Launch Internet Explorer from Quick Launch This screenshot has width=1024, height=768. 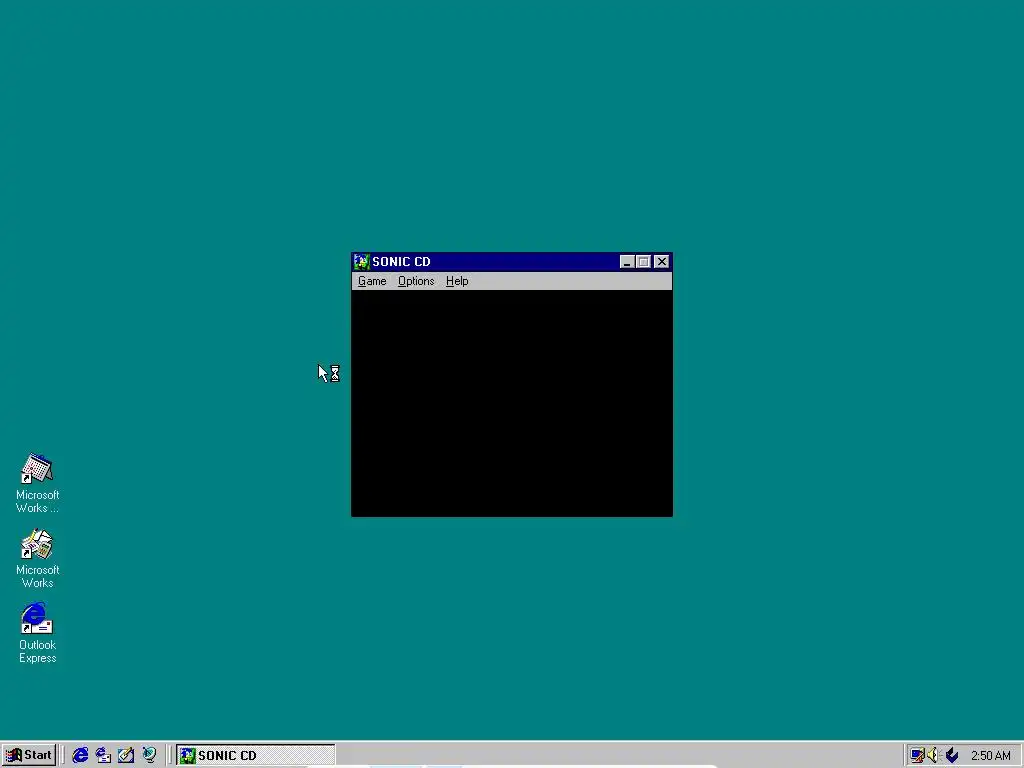pos(80,755)
